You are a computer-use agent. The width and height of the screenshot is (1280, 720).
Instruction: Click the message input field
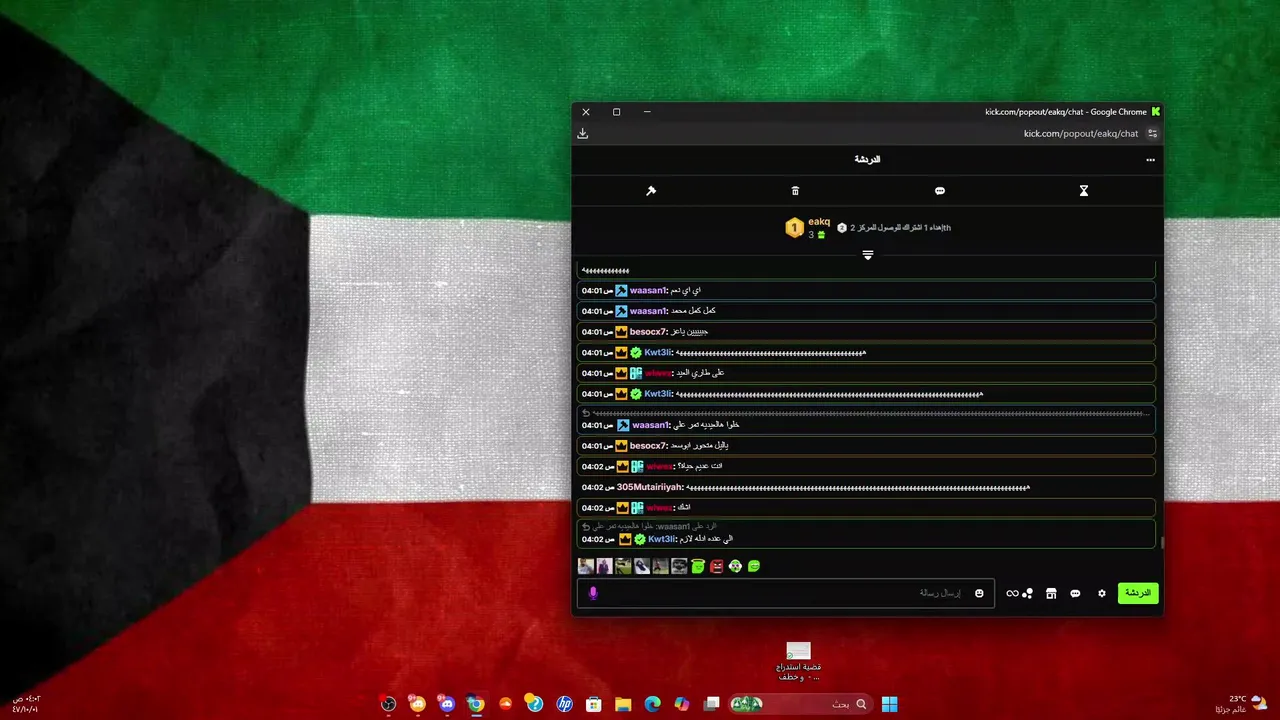[786, 593]
